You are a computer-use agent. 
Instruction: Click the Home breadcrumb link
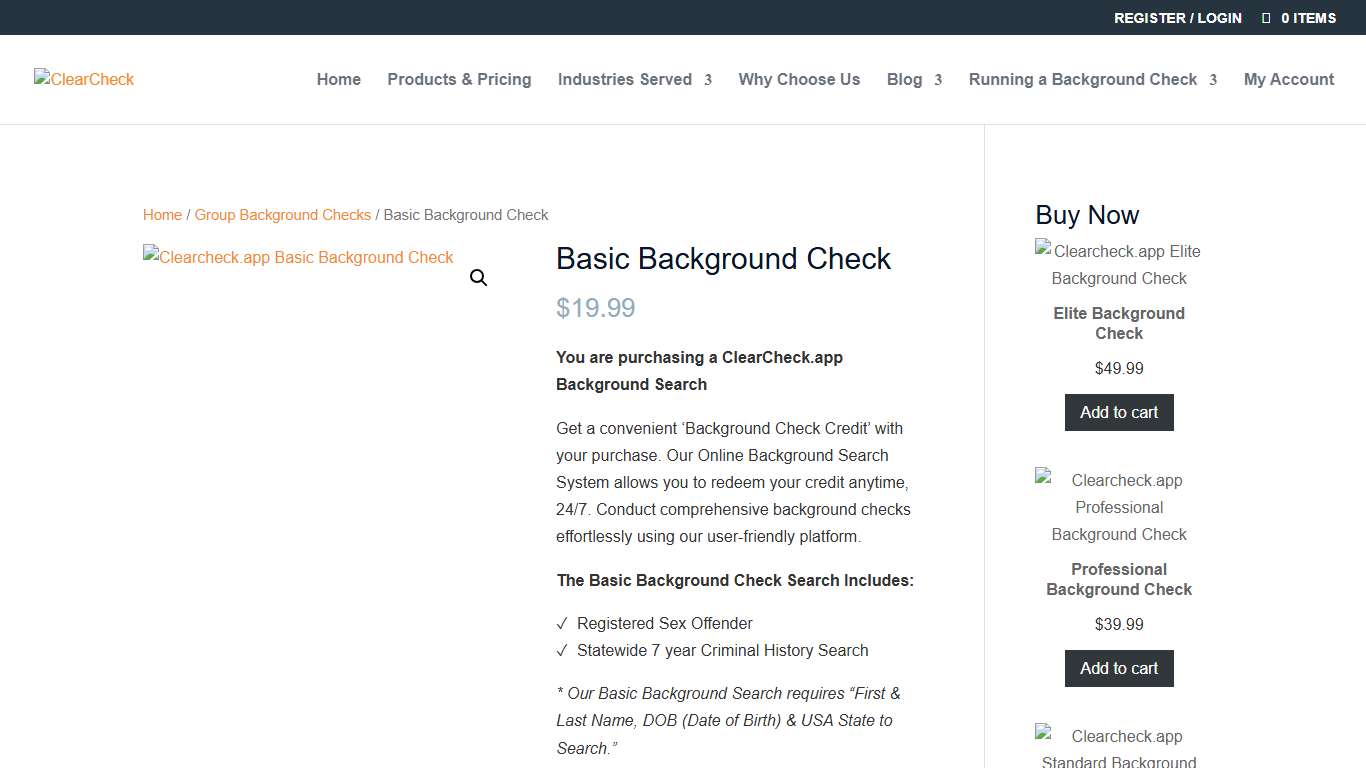click(162, 214)
